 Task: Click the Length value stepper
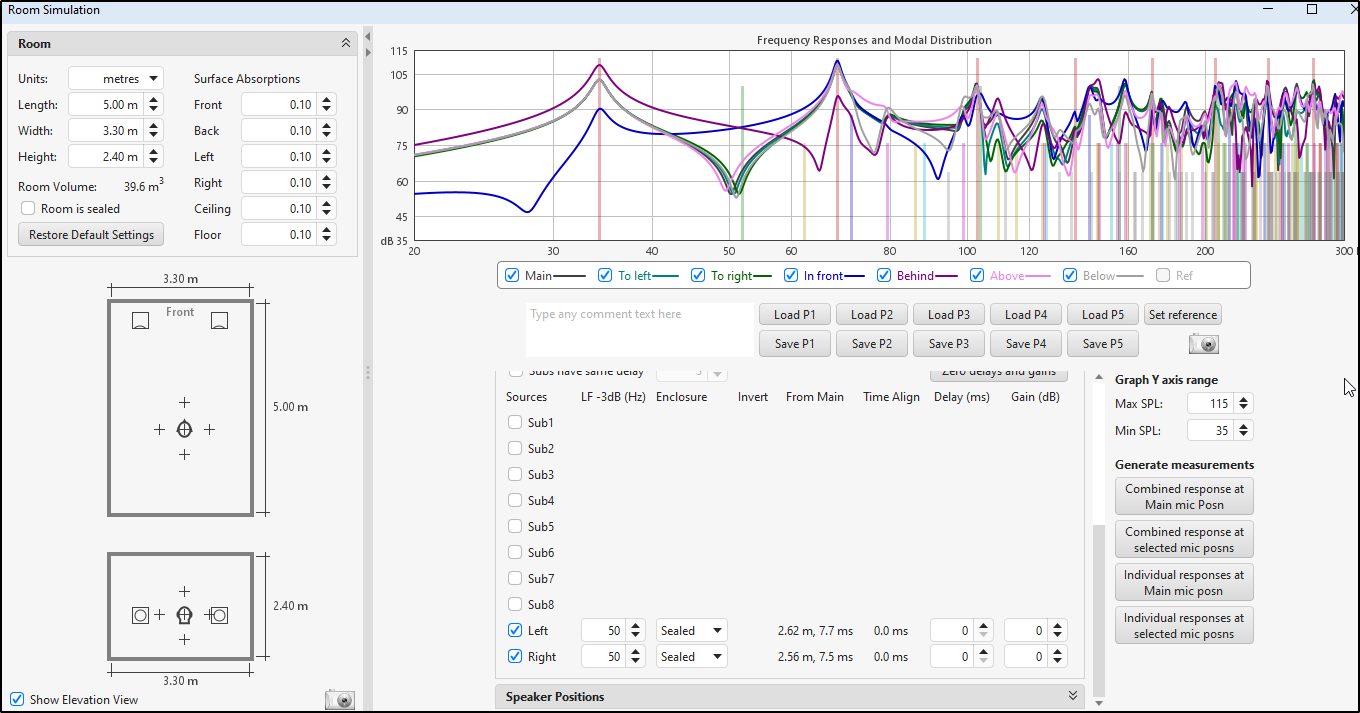153,105
